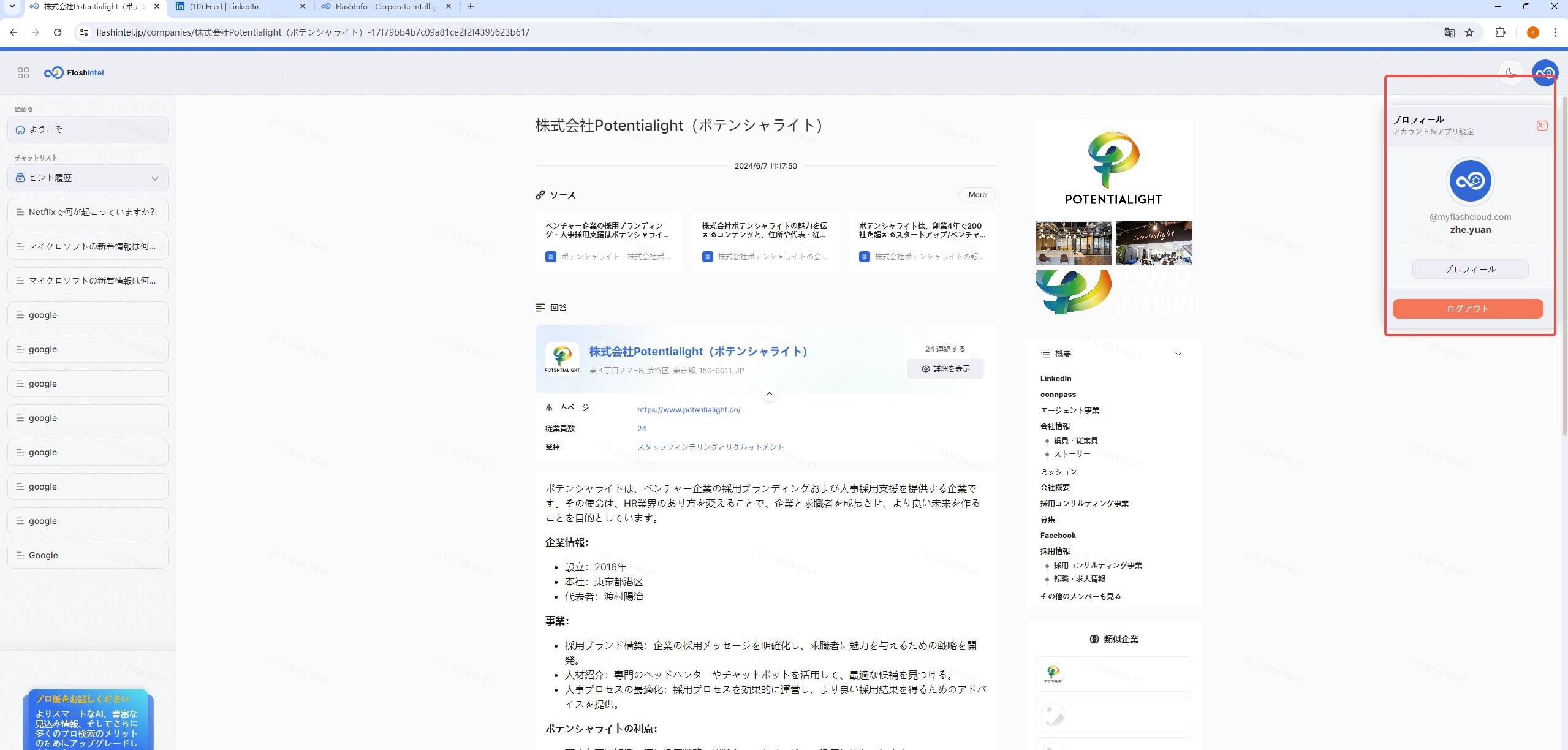Click the Potentialight company logo in card
1568x750 pixels.
[562, 358]
